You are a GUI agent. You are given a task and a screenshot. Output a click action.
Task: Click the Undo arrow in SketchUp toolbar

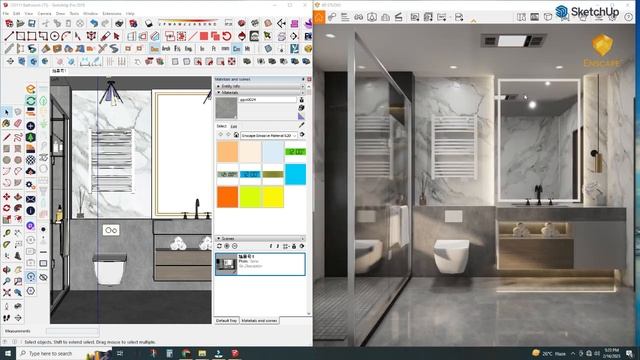point(94,23)
